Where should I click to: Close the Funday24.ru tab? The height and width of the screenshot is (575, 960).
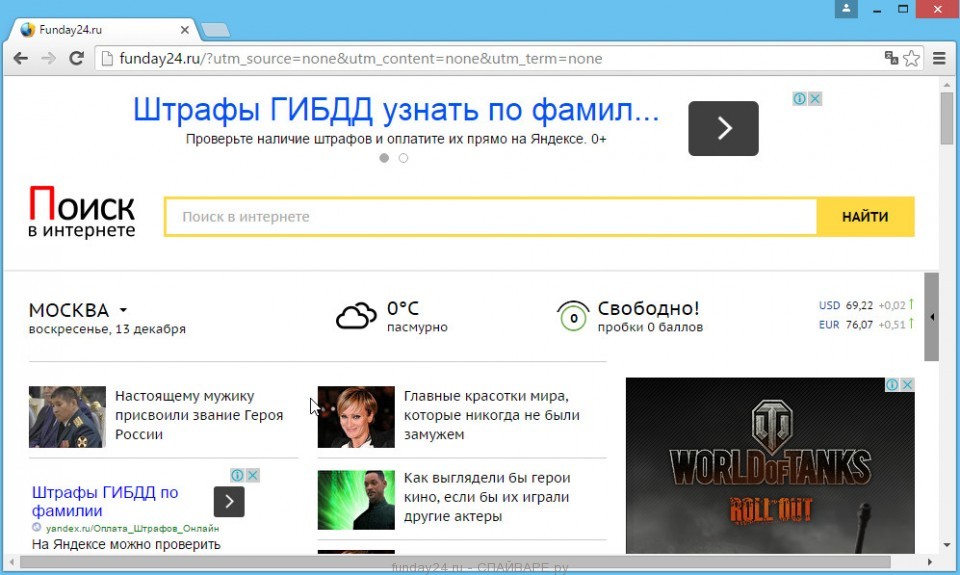185,29
